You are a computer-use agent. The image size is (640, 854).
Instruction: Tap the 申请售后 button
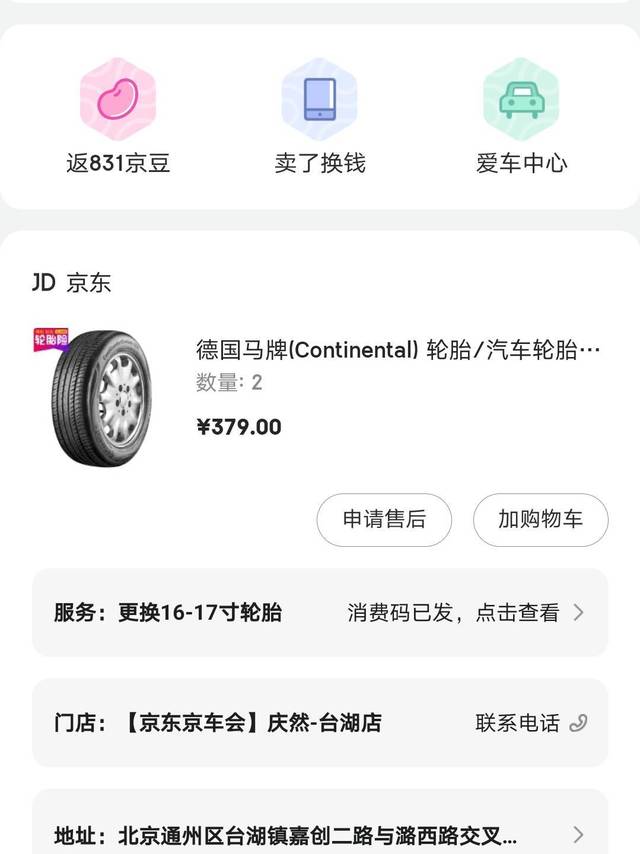(x=384, y=520)
